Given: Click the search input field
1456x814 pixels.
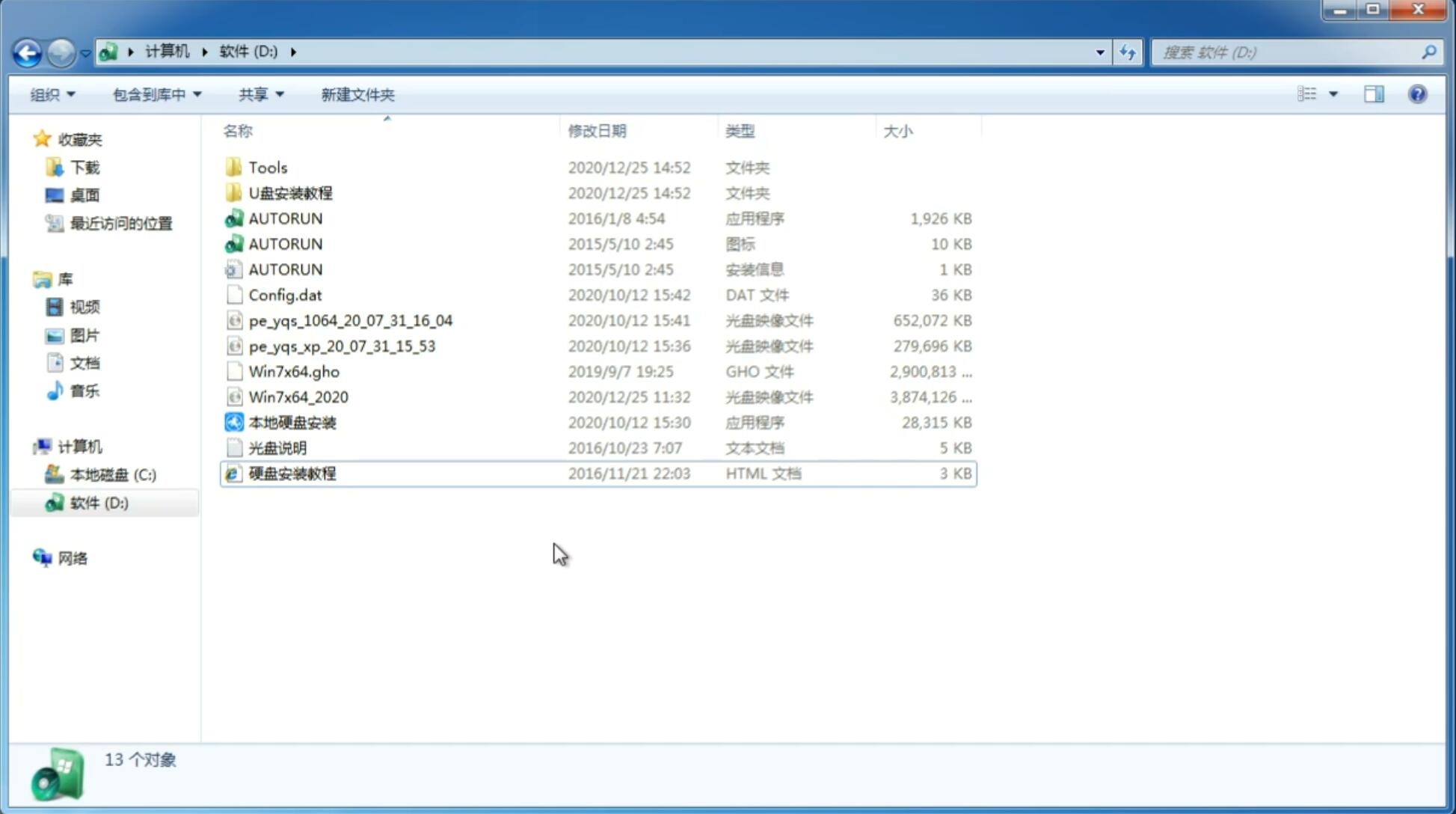Looking at the screenshot, I should tap(1290, 52).
